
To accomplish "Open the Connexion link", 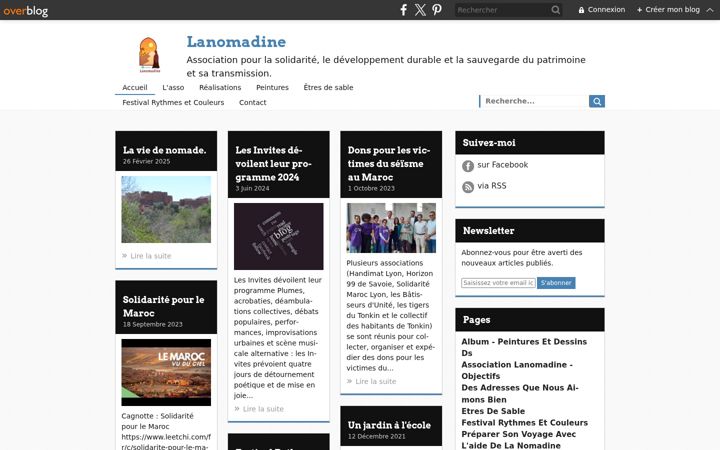I will pos(606,10).
